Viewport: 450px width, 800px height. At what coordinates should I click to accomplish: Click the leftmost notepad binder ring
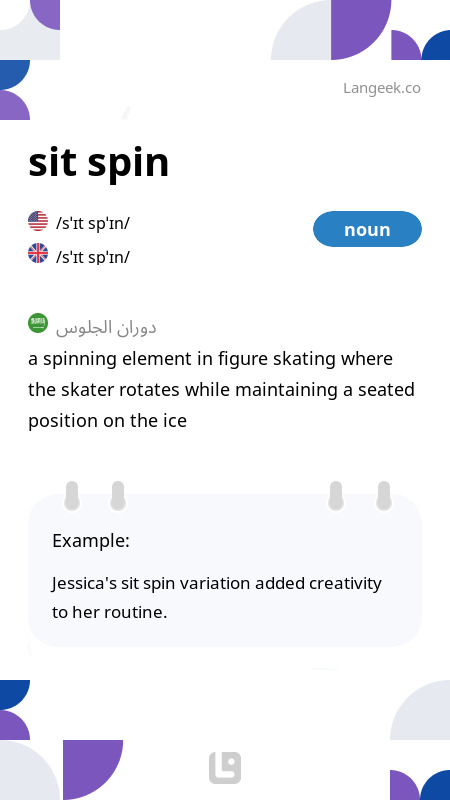[72, 495]
